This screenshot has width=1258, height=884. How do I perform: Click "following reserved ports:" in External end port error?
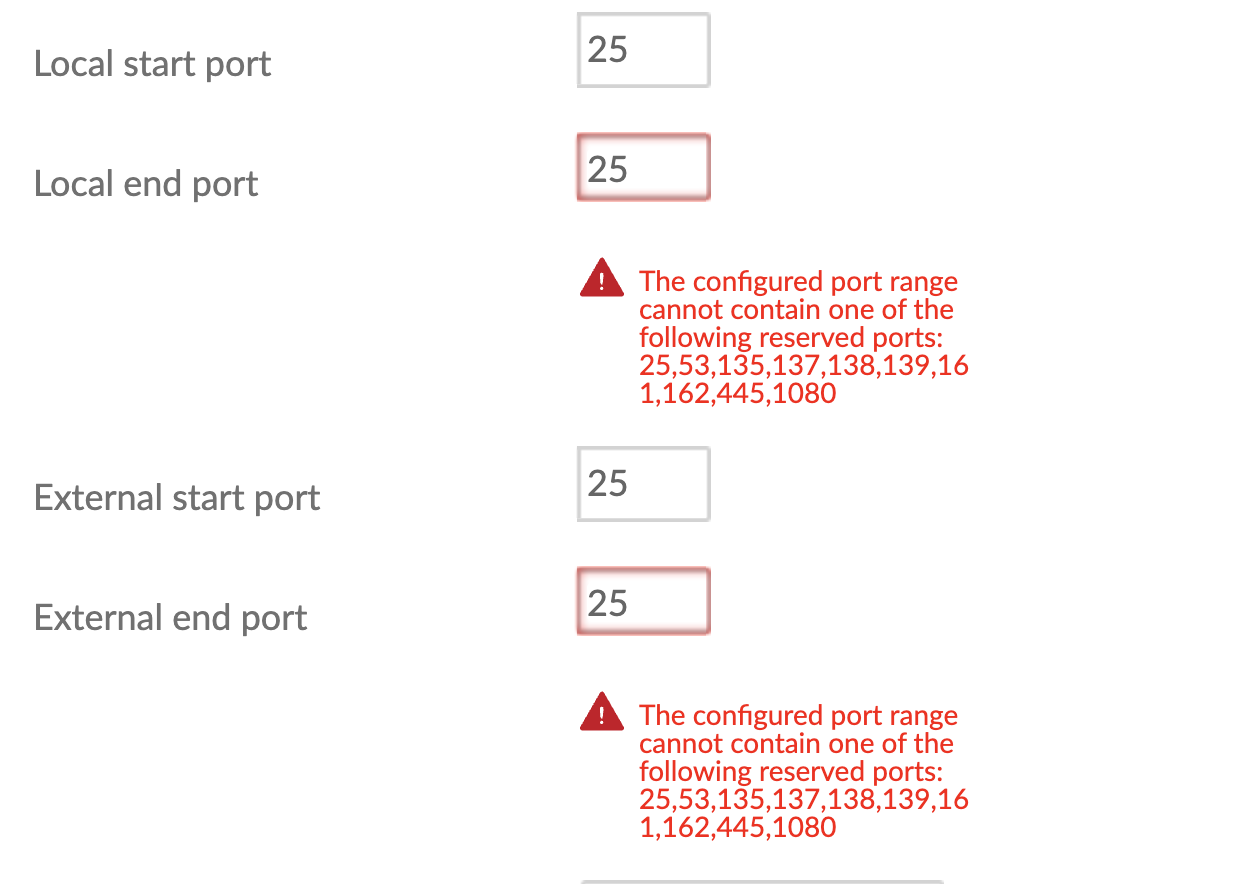(791, 772)
